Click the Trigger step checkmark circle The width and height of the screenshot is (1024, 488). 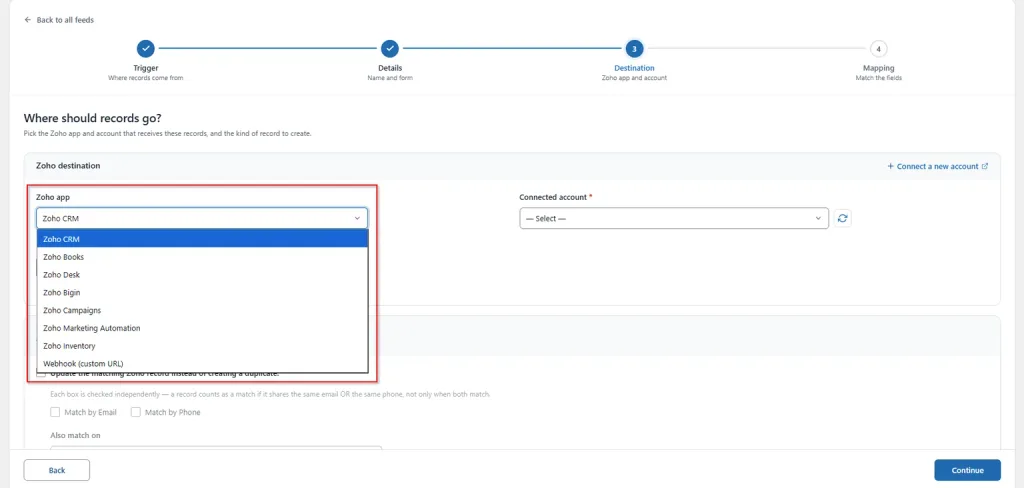pos(146,48)
